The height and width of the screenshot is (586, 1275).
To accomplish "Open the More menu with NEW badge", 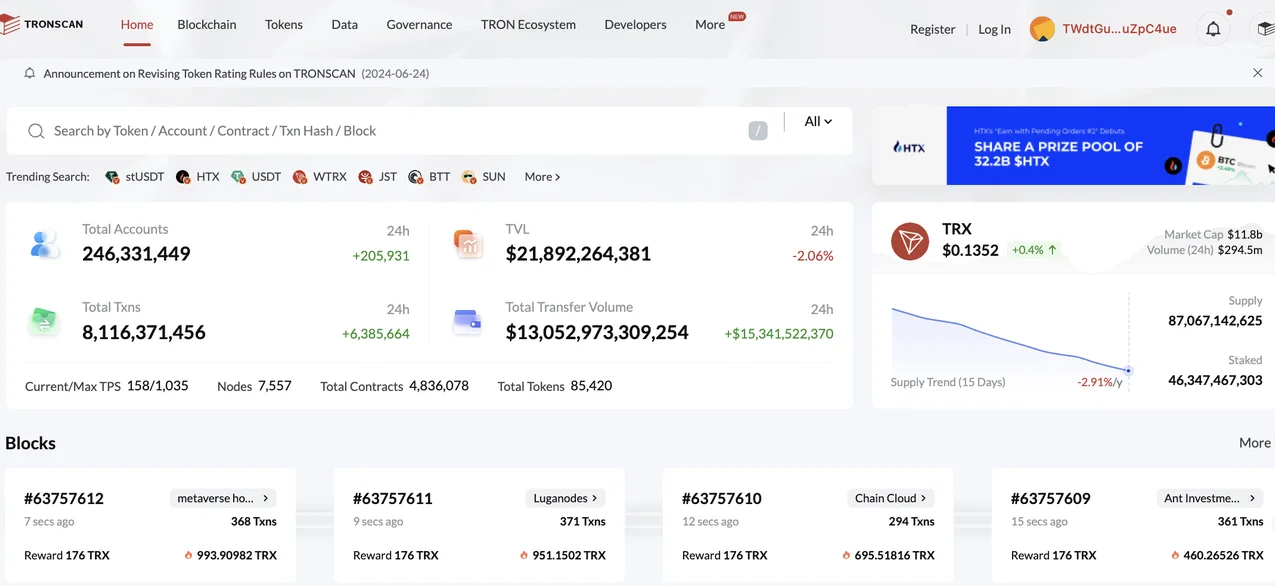I will tap(710, 24).
